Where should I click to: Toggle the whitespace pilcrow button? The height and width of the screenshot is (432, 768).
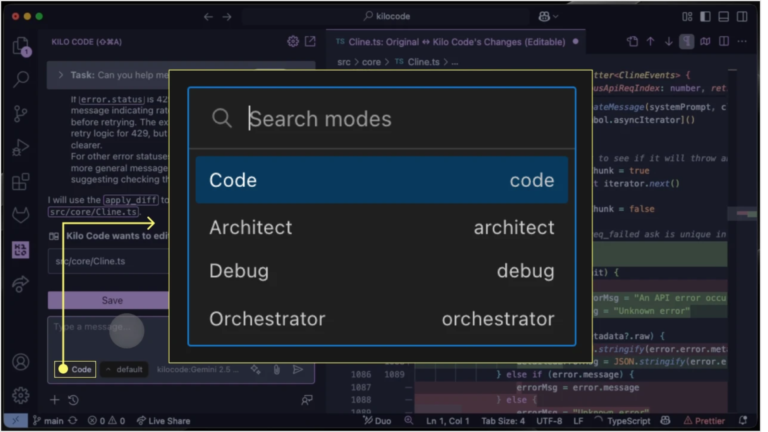pyautogui.click(x=687, y=42)
